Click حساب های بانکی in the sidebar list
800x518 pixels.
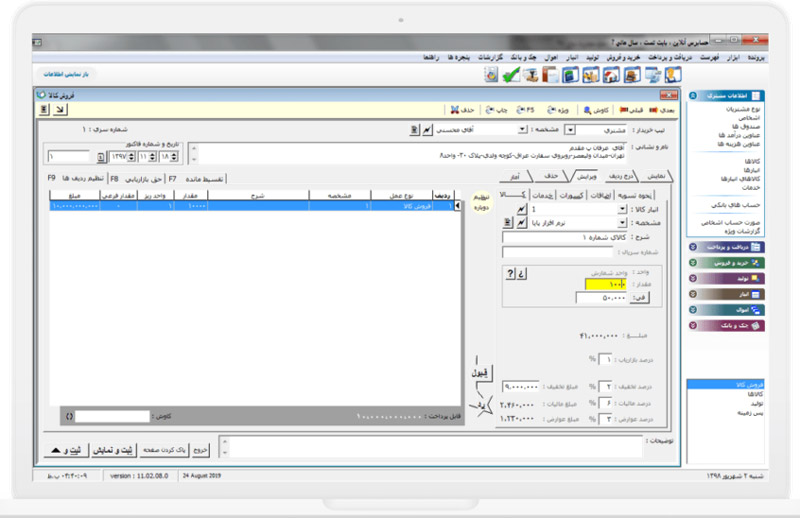pyautogui.click(x=736, y=205)
